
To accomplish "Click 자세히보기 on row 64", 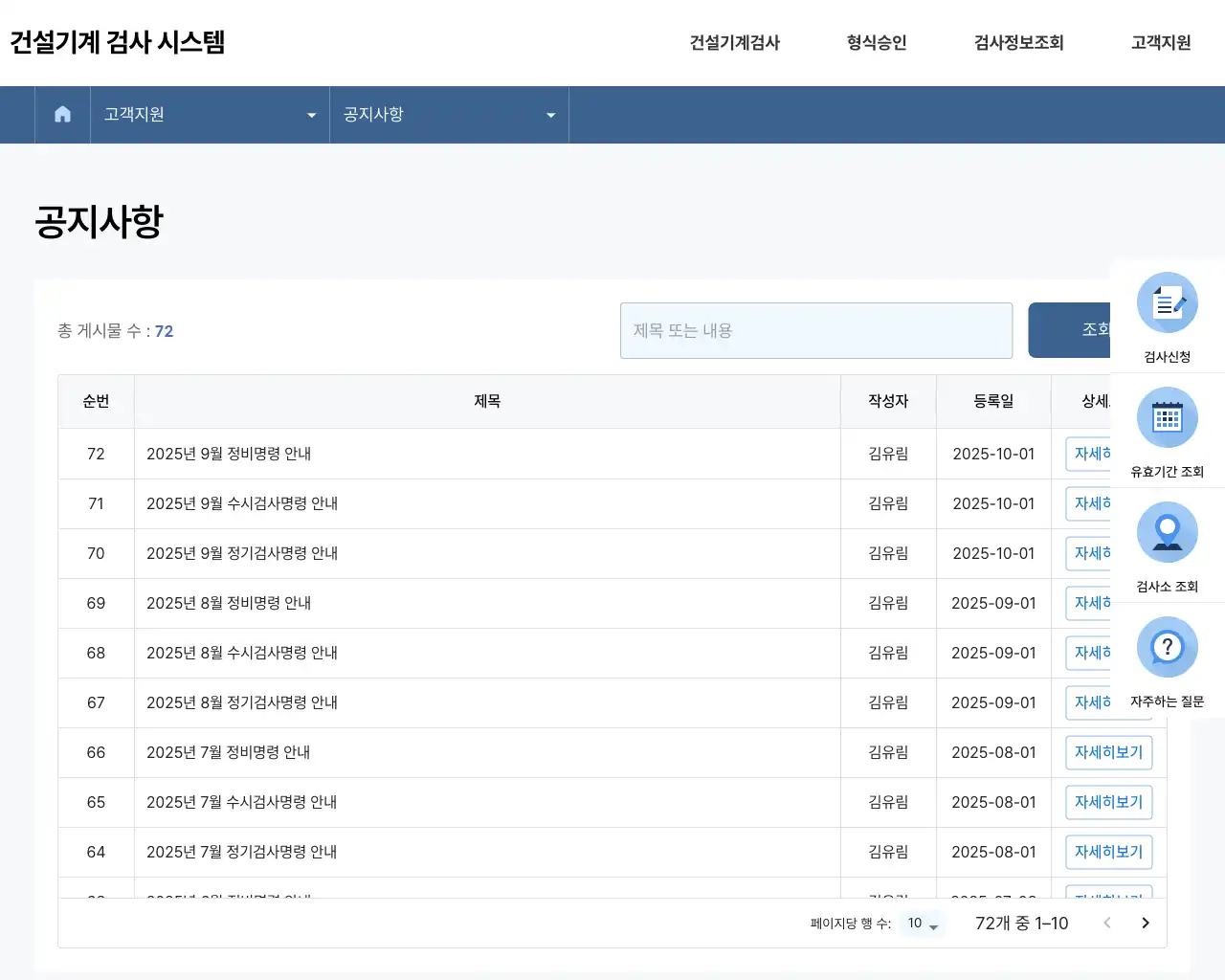I will 1108,852.
